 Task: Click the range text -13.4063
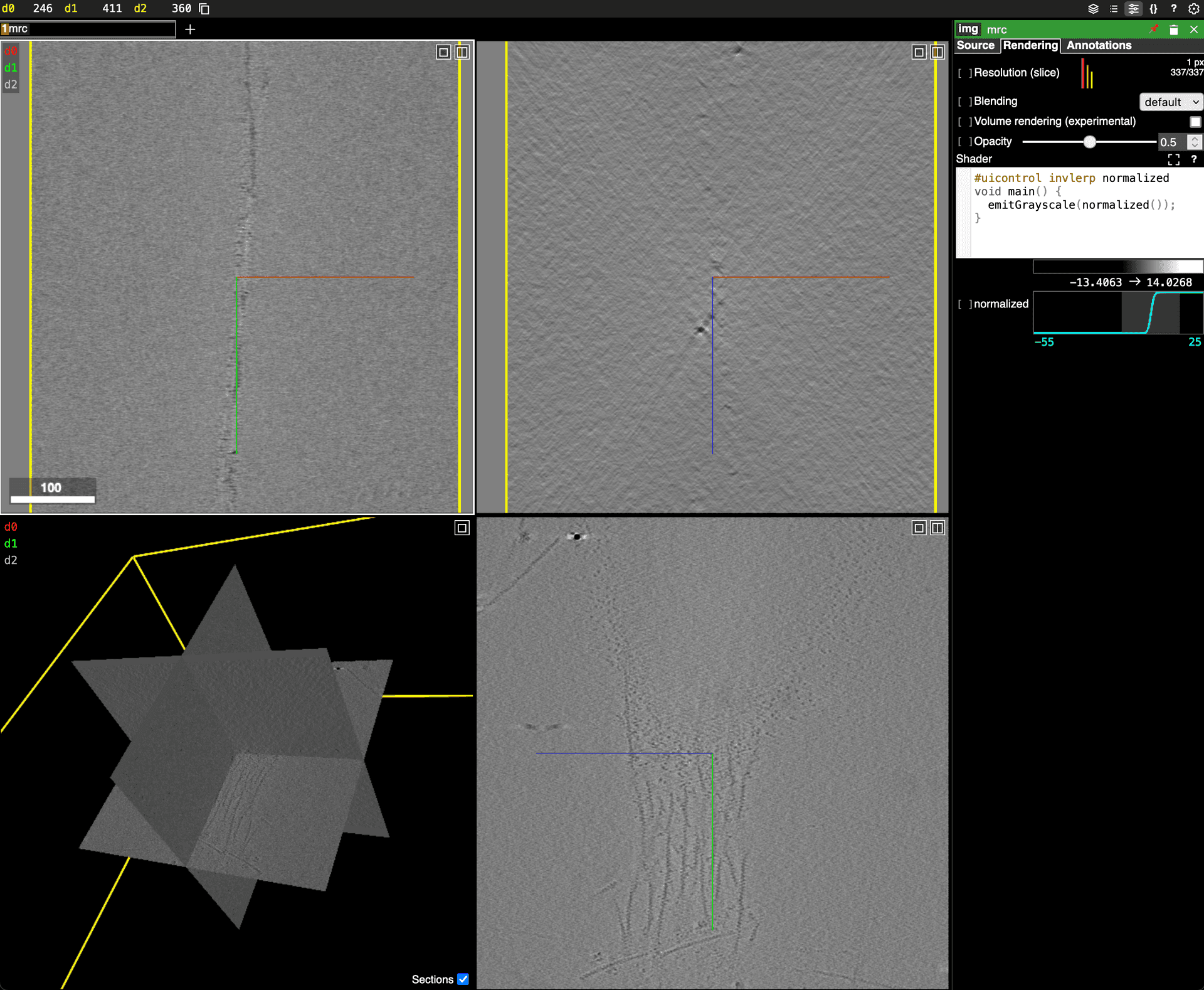(x=1096, y=282)
